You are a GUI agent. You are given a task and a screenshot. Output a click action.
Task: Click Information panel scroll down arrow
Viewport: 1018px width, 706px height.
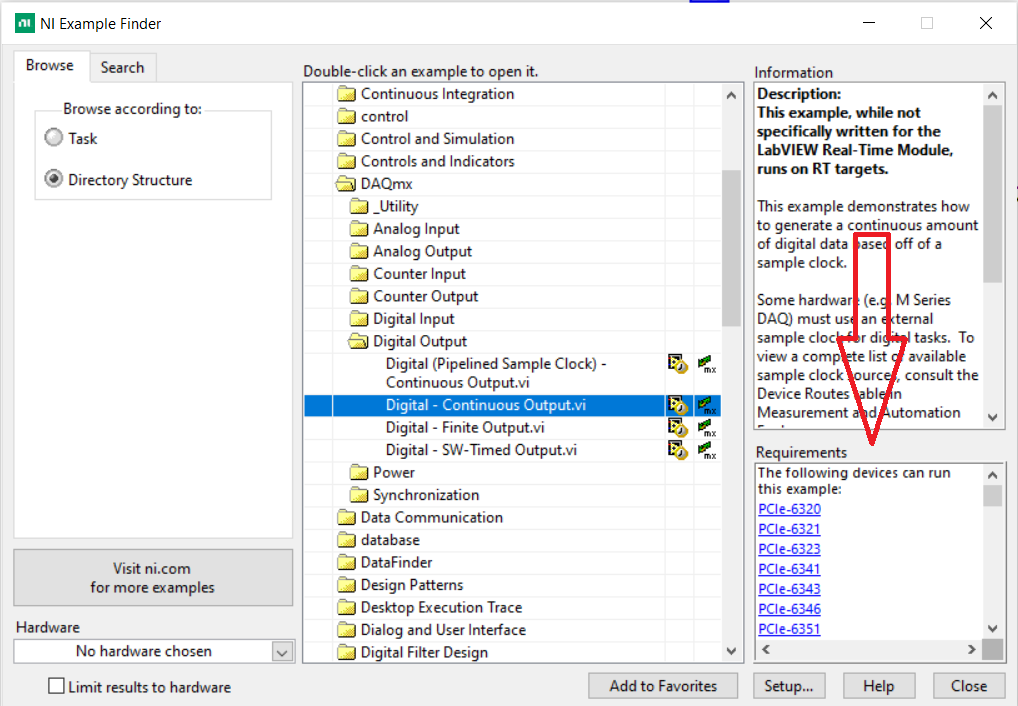(993, 417)
